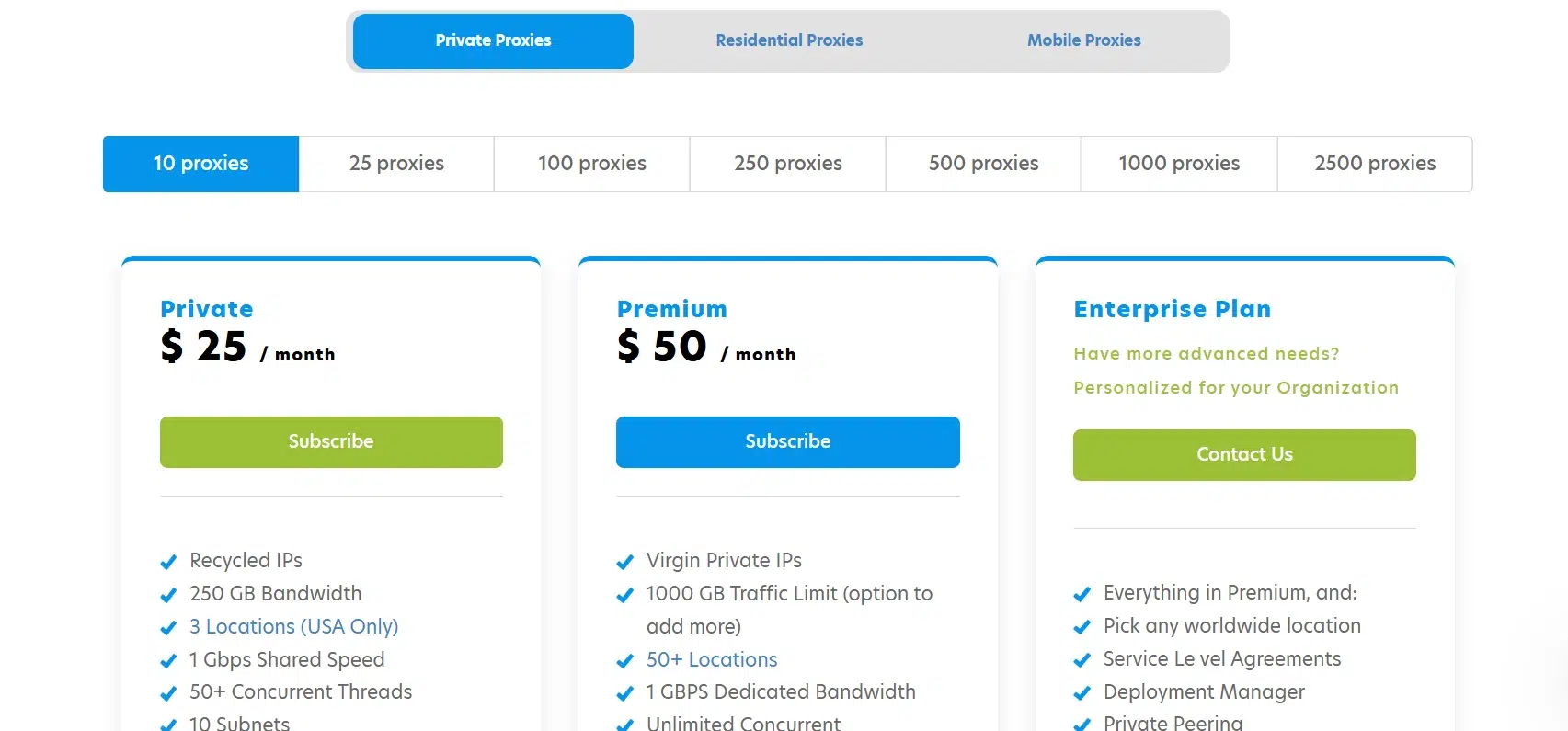
Task: Subscribe to the Private plan
Action: point(331,442)
